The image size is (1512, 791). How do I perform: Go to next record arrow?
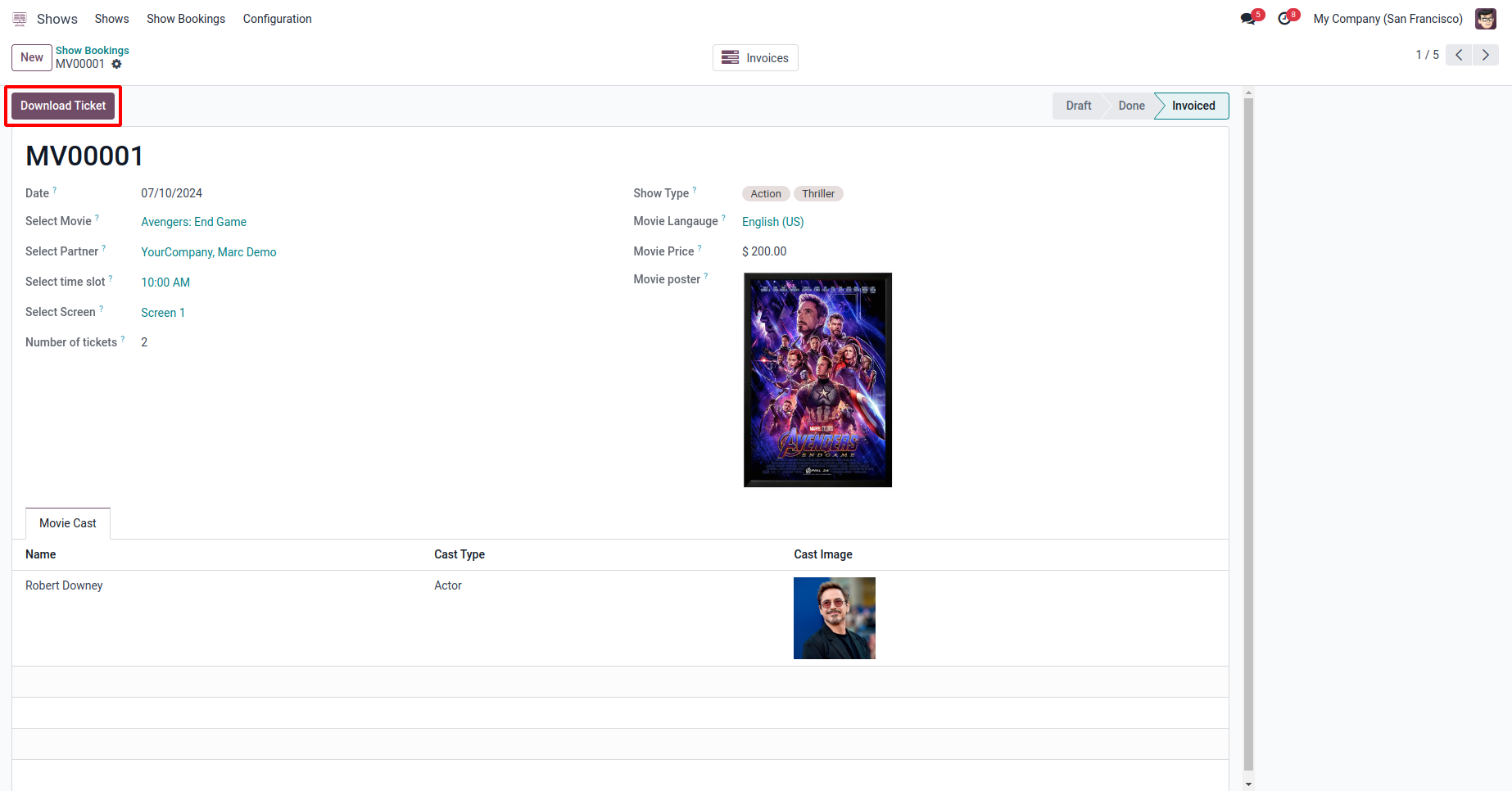(1486, 55)
